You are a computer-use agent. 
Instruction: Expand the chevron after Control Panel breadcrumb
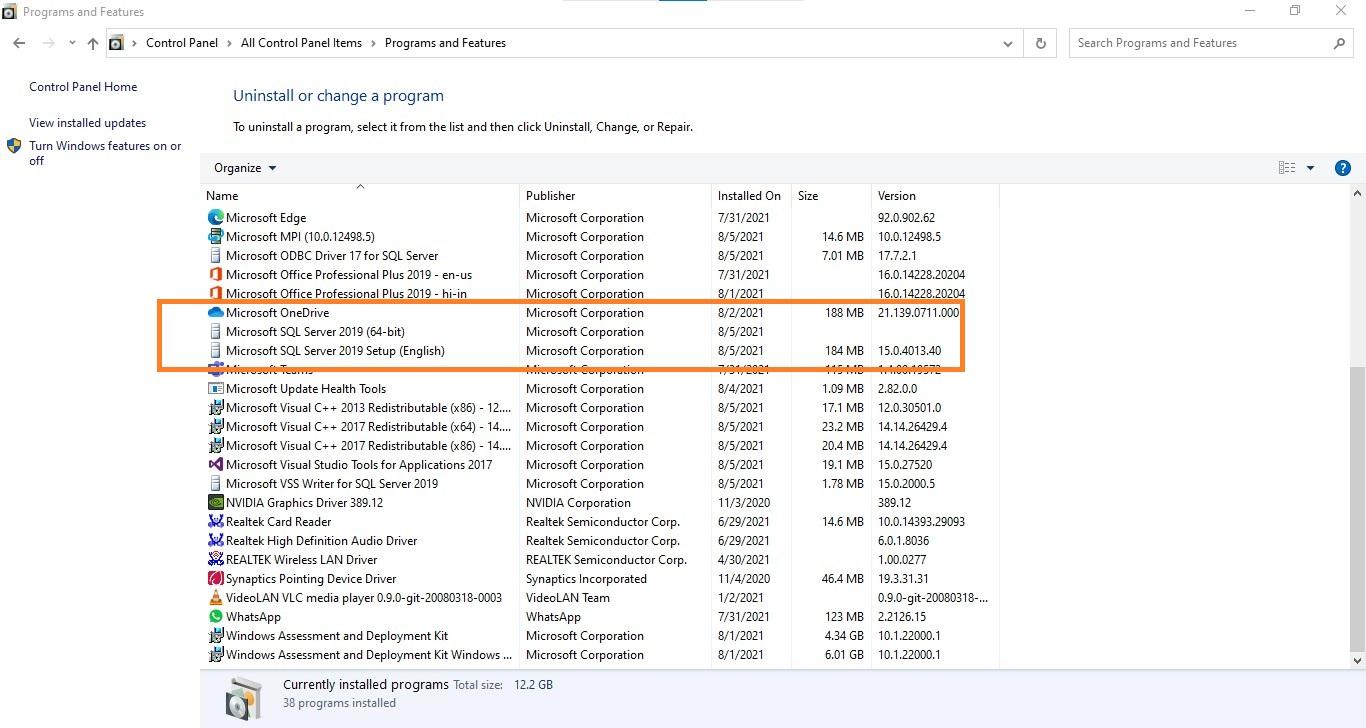coord(230,43)
